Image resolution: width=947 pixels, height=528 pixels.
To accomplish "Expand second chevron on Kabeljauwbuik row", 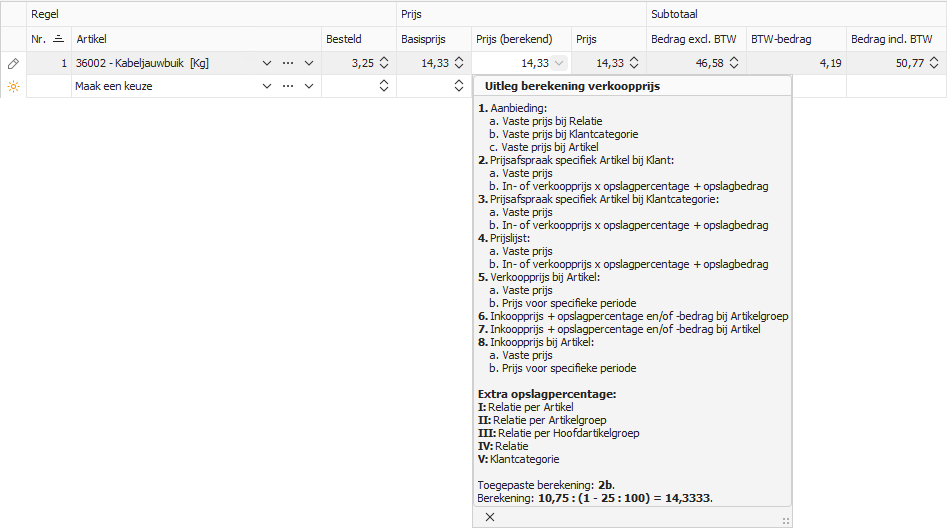I will pyautogui.click(x=309, y=63).
